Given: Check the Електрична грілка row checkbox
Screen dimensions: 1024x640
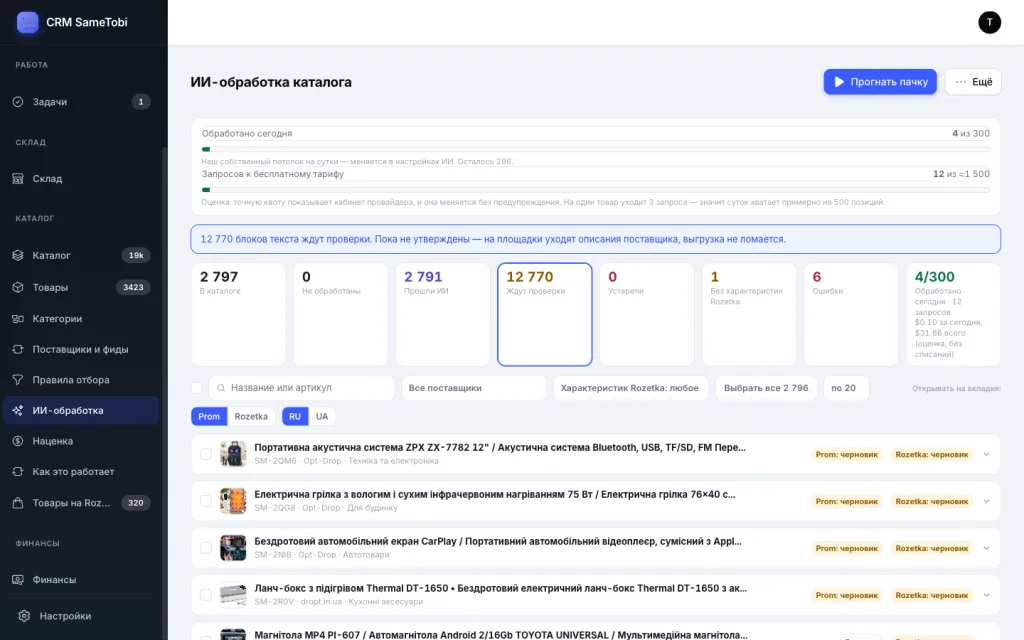Looking at the screenshot, I should (206, 501).
